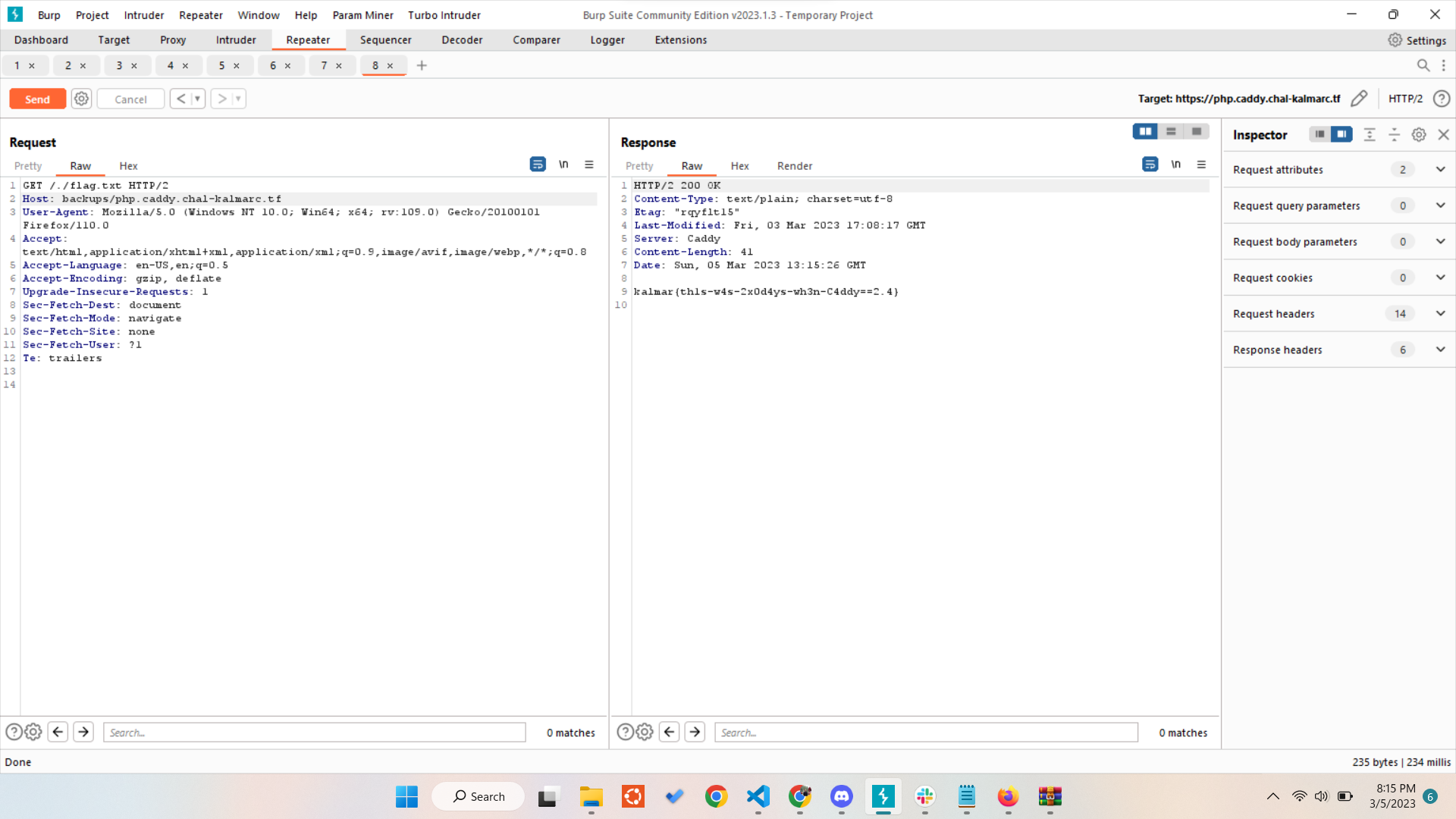Close the Inspector panel
The image size is (1456, 819).
pos(1444,134)
